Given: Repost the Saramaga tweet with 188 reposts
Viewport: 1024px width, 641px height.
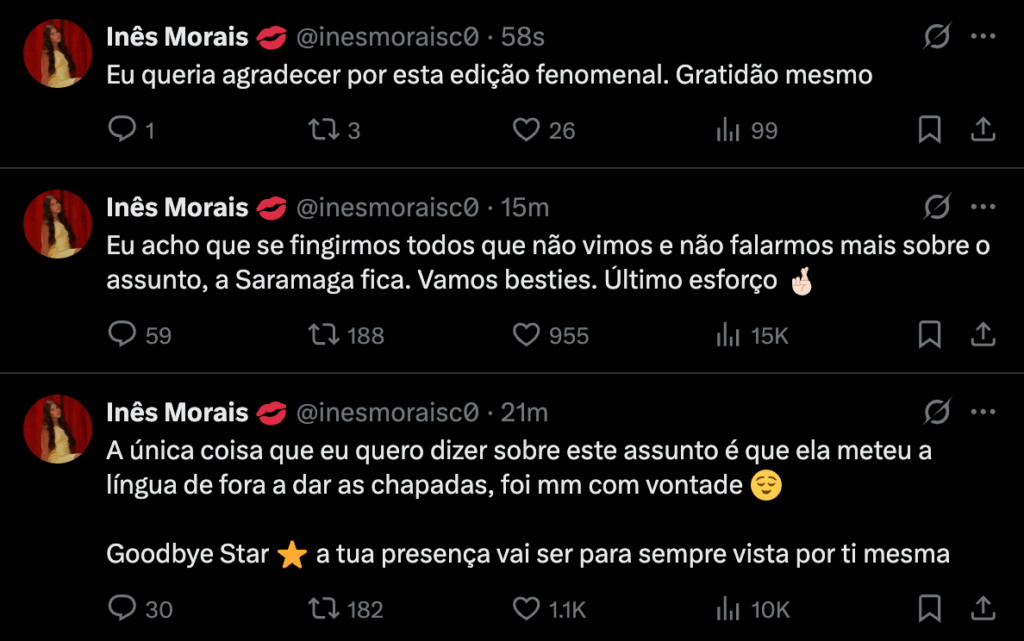Looking at the screenshot, I should point(321,335).
